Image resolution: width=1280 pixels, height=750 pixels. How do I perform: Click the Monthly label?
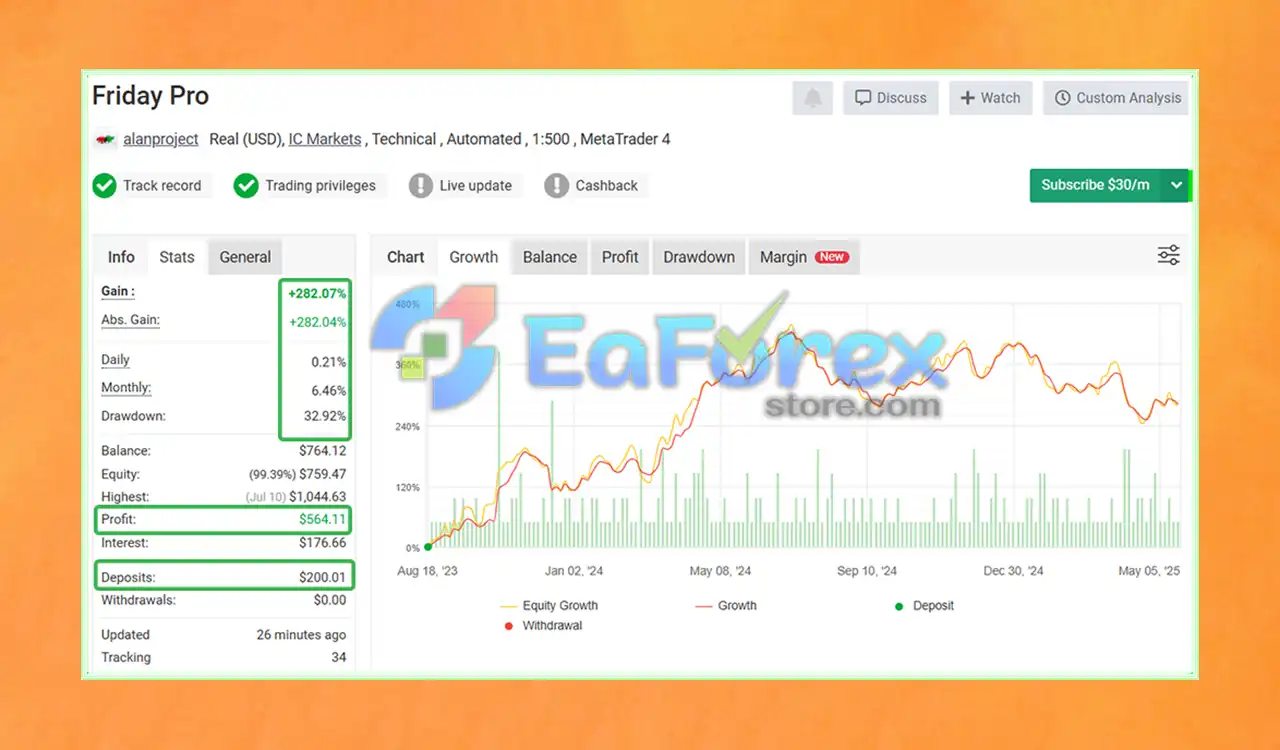pyautogui.click(x=126, y=388)
